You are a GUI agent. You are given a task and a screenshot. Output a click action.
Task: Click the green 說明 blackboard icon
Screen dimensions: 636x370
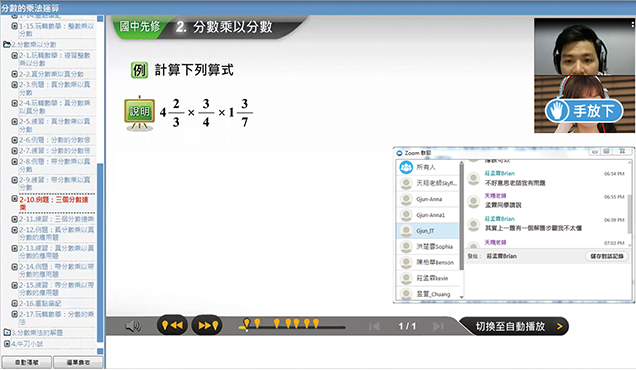(x=140, y=114)
